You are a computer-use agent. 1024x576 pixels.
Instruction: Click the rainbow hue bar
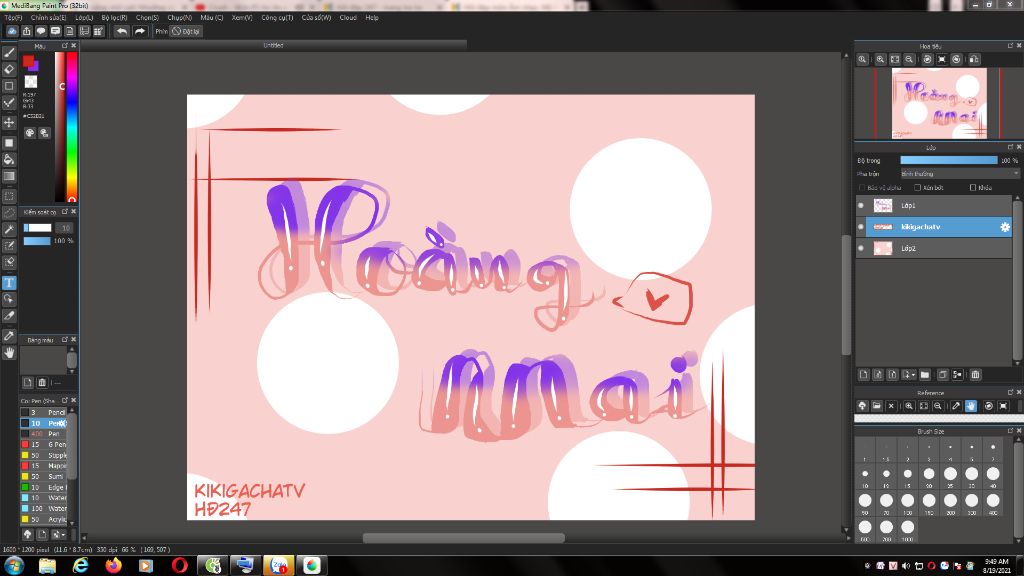71,127
